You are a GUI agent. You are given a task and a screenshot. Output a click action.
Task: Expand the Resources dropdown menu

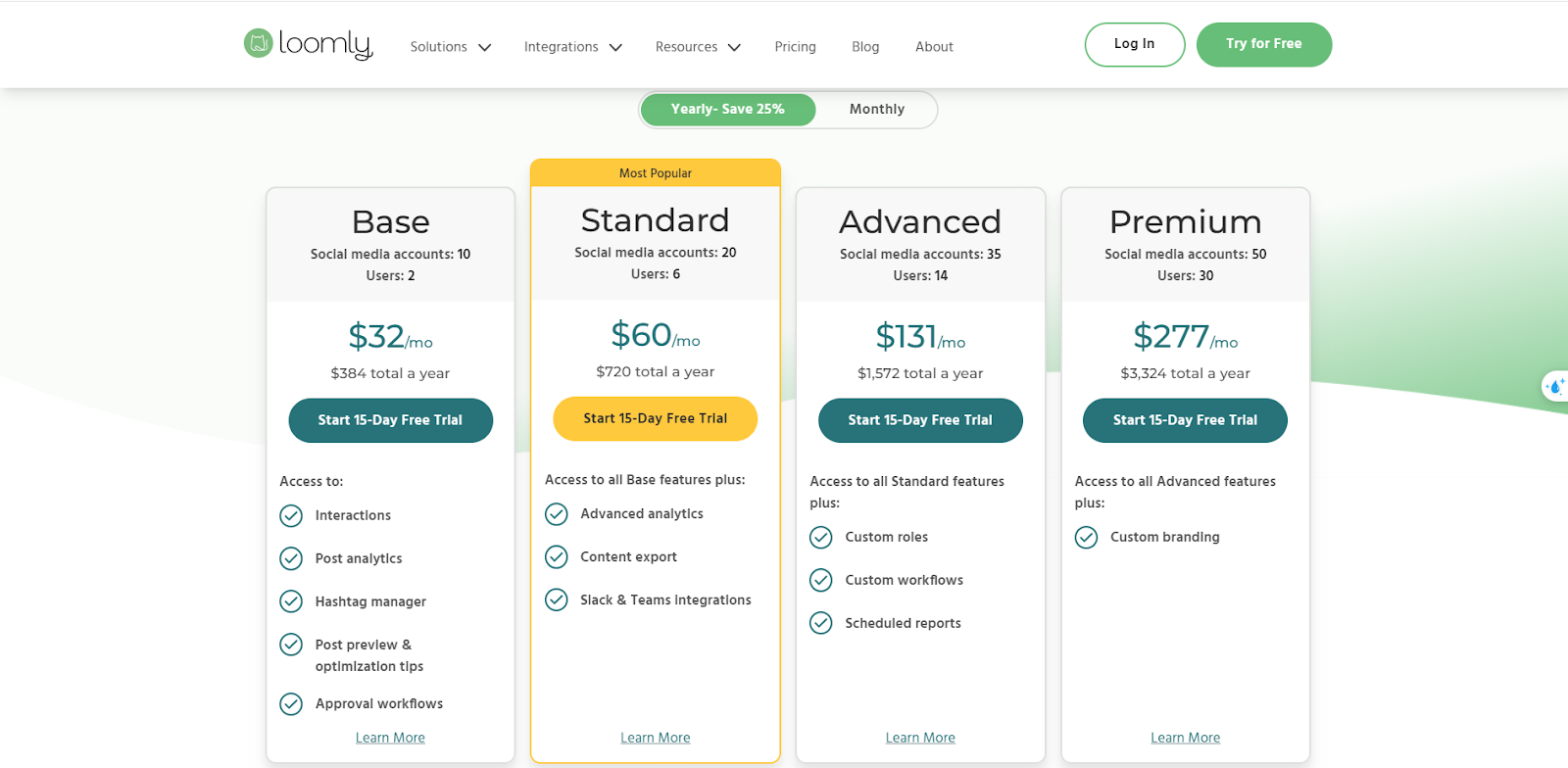point(698,47)
